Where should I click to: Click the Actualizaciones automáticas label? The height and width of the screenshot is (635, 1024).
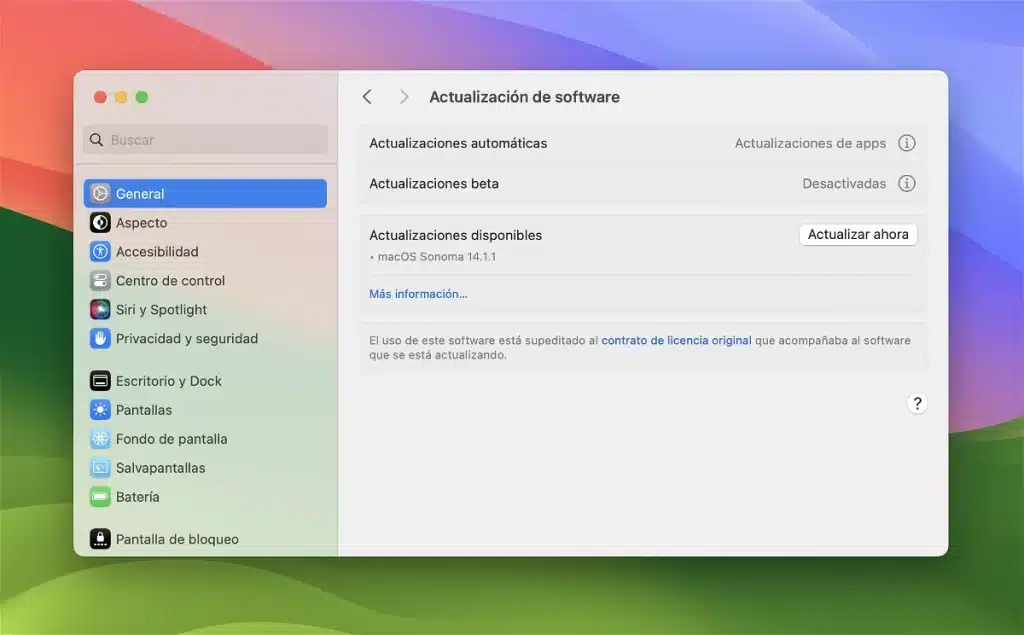pyautogui.click(x=458, y=143)
